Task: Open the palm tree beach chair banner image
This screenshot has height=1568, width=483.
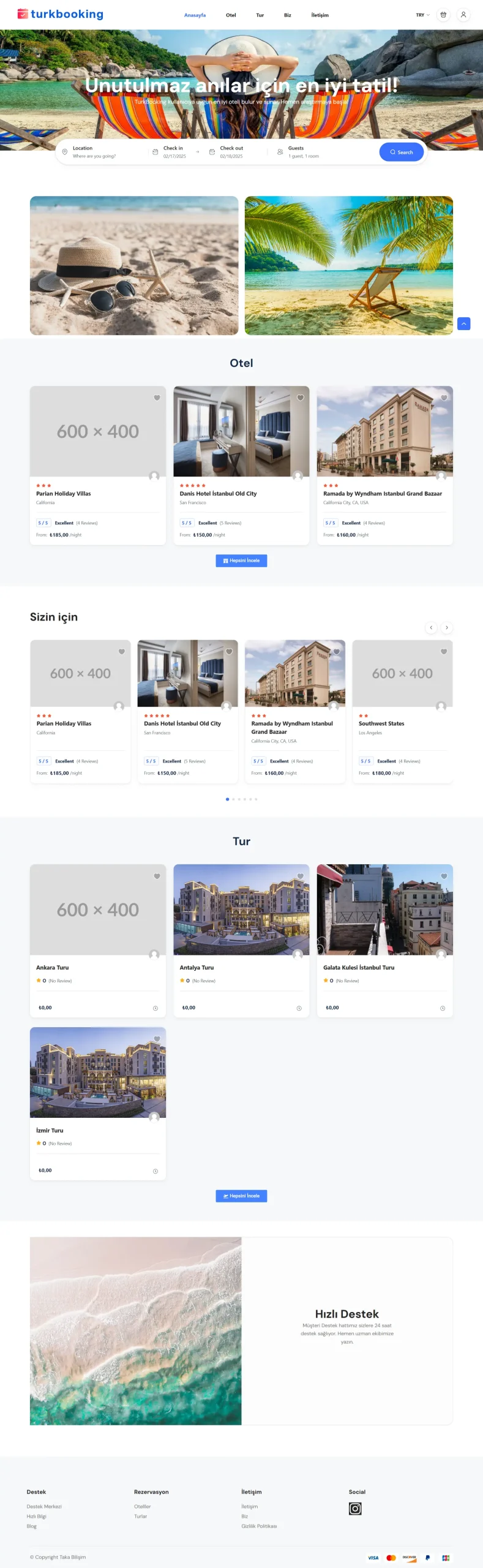Action: tap(349, 265)
